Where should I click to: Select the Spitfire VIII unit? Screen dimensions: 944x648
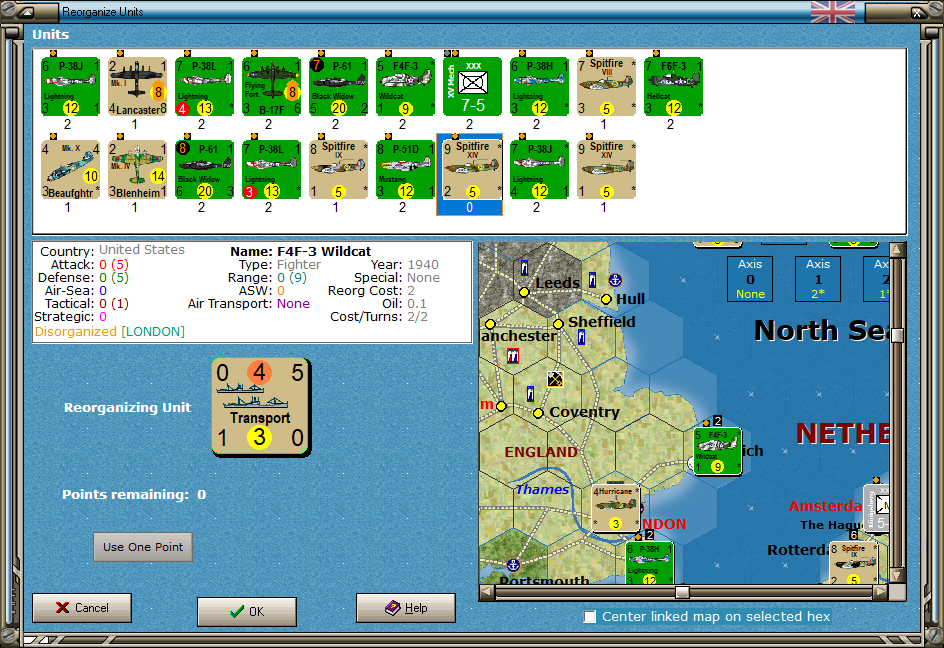[x=606, y=86]
